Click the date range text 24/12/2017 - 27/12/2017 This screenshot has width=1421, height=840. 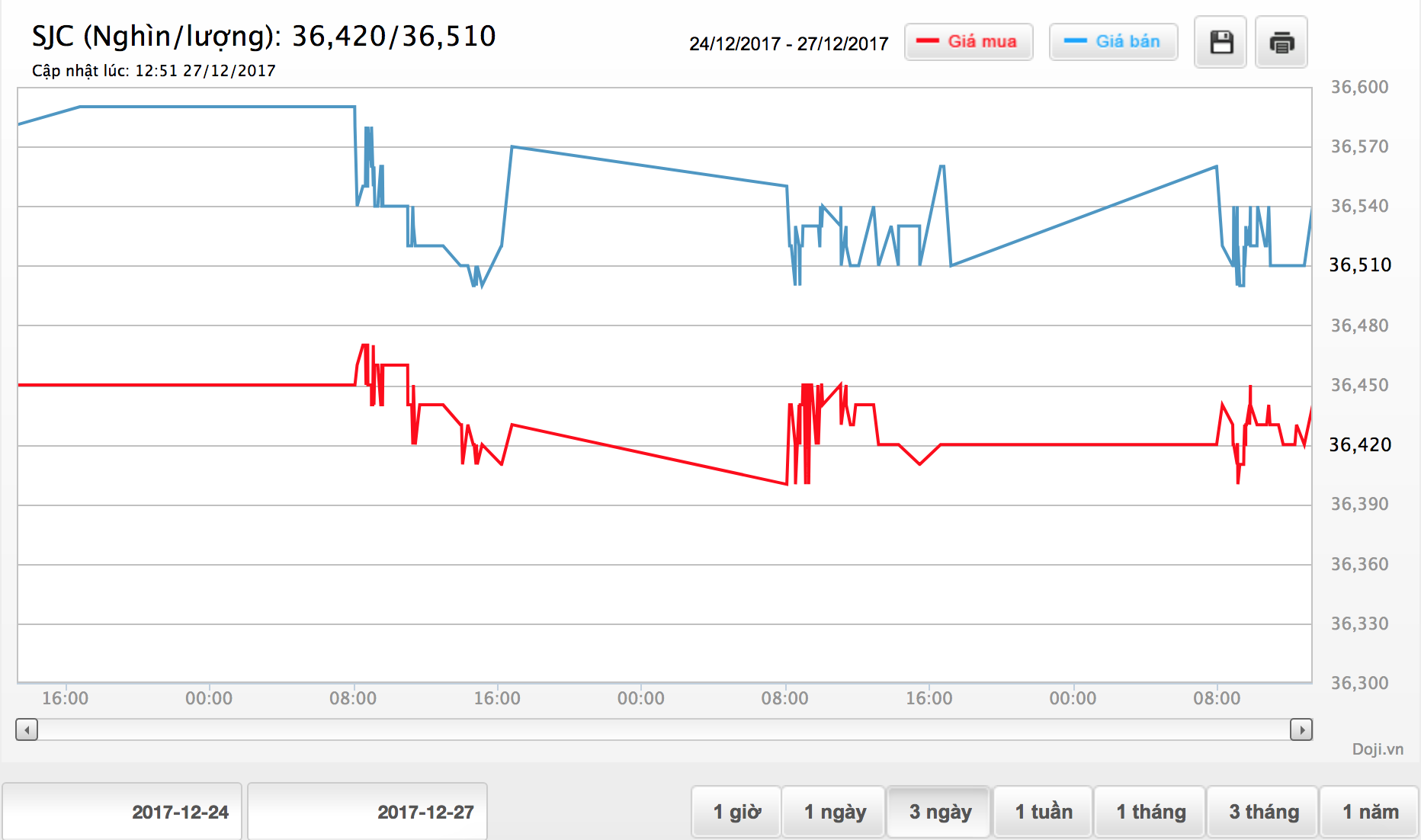pyautogui.click(x=789, y=43)
